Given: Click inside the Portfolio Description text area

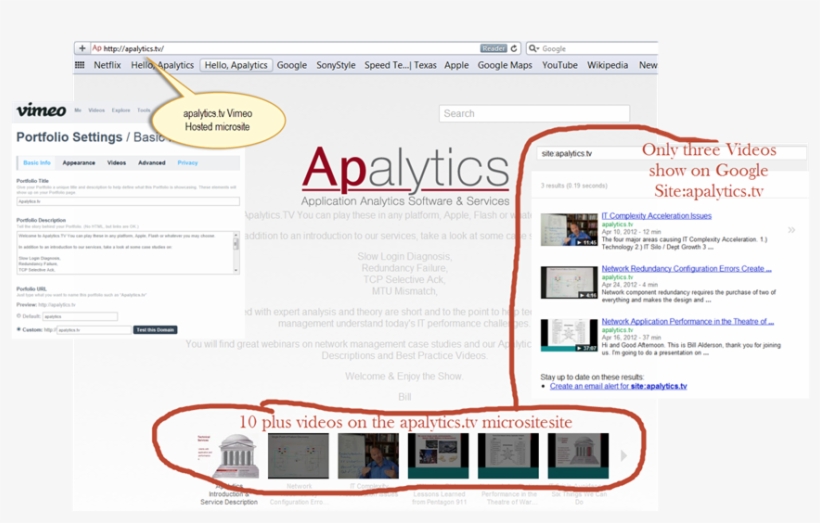Looking at the screenshot, I should click(124, 253).
